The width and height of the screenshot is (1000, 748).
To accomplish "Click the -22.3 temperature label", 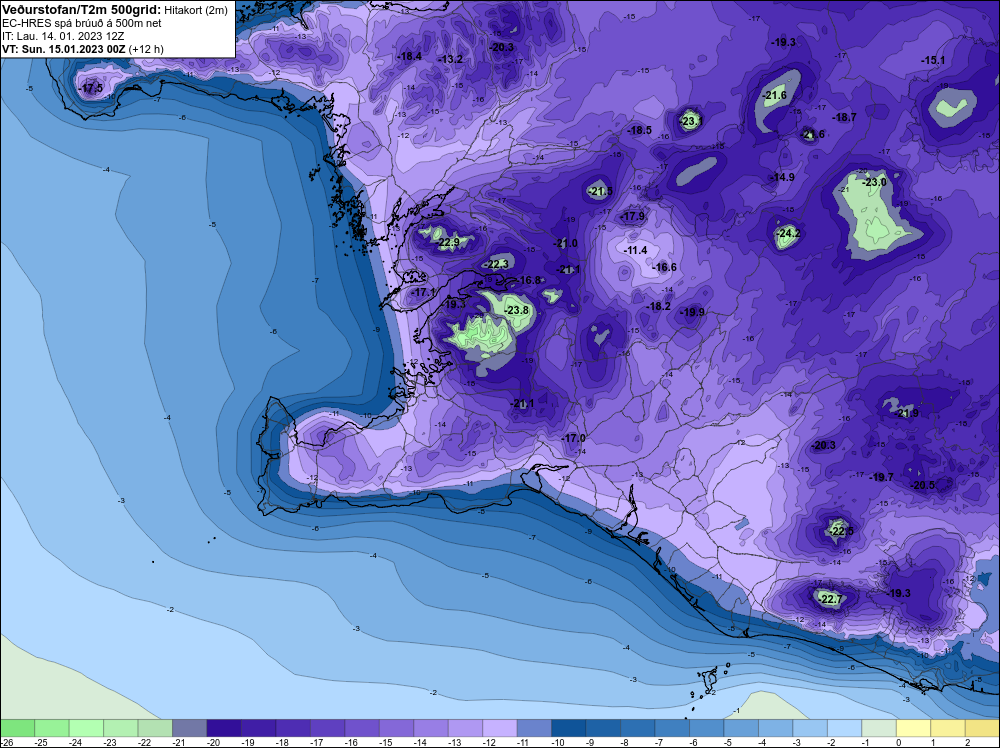I will point(497,264).
